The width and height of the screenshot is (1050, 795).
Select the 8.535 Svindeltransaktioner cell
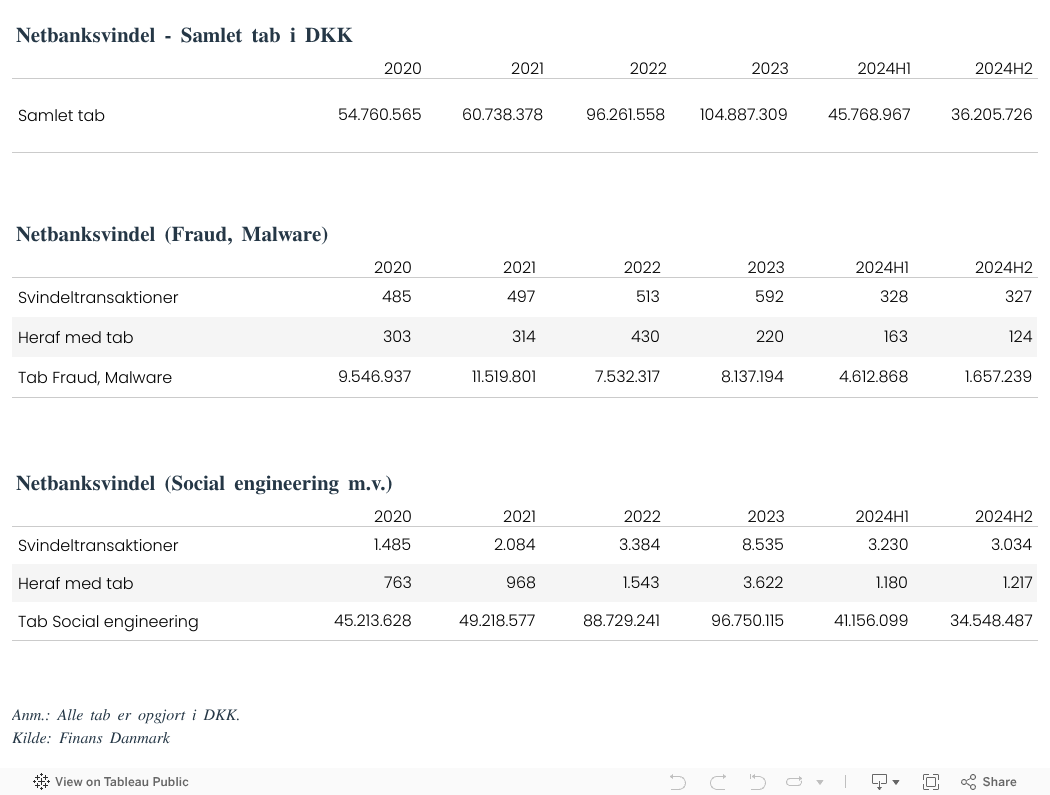coord(765,545)
